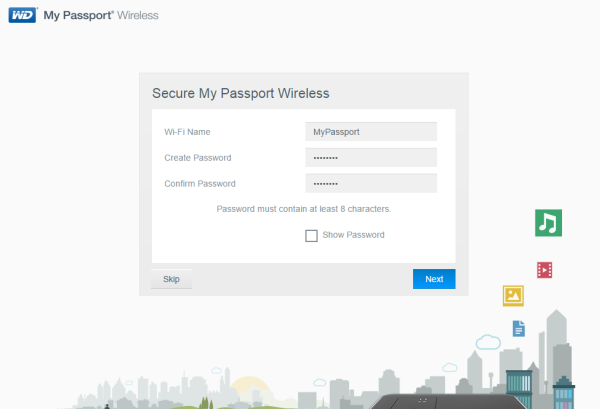Click the Wi-Fi Name label
Viewport: 600px width, 409px height.
tap(187, 131)
